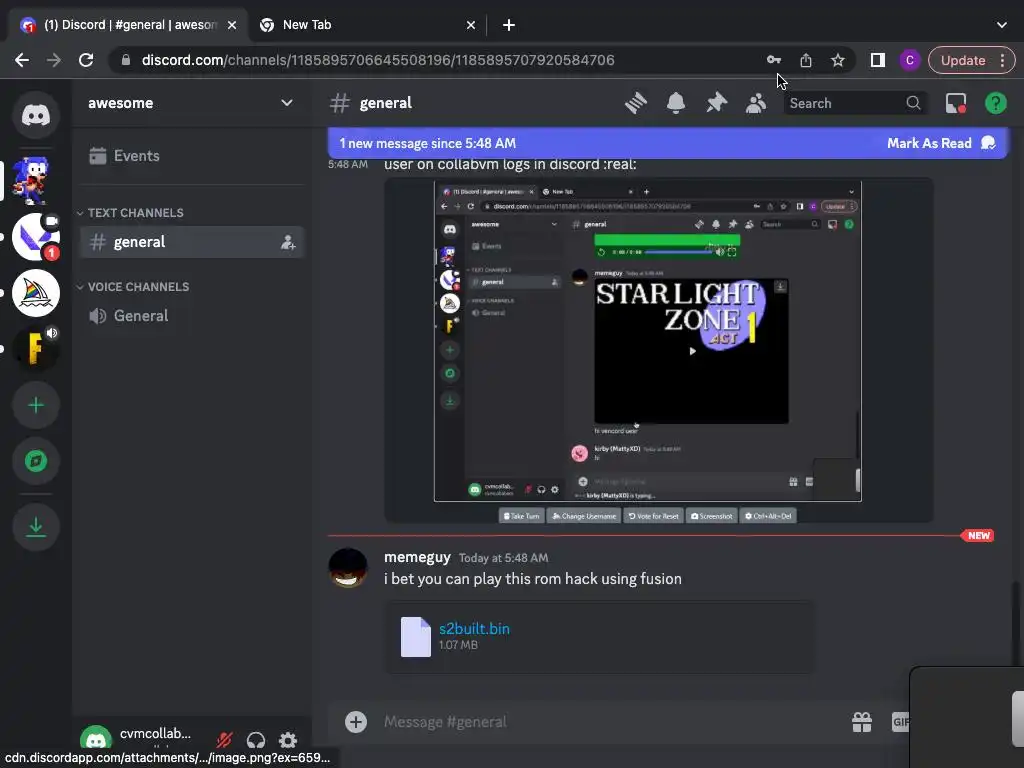Click the site lock icon in address bar
Screen dimensions: 1024x768
click(x=126, y=60)
